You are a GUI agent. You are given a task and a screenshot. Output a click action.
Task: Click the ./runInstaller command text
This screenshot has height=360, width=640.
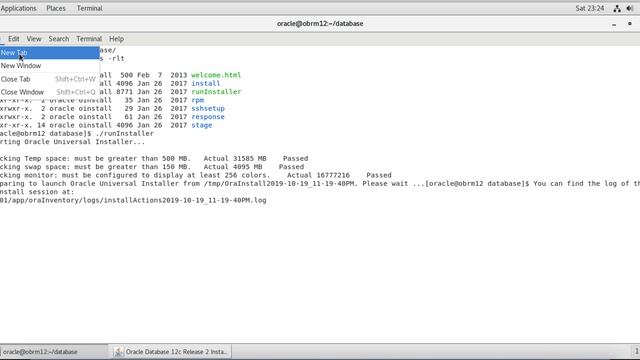pos(124,133)
